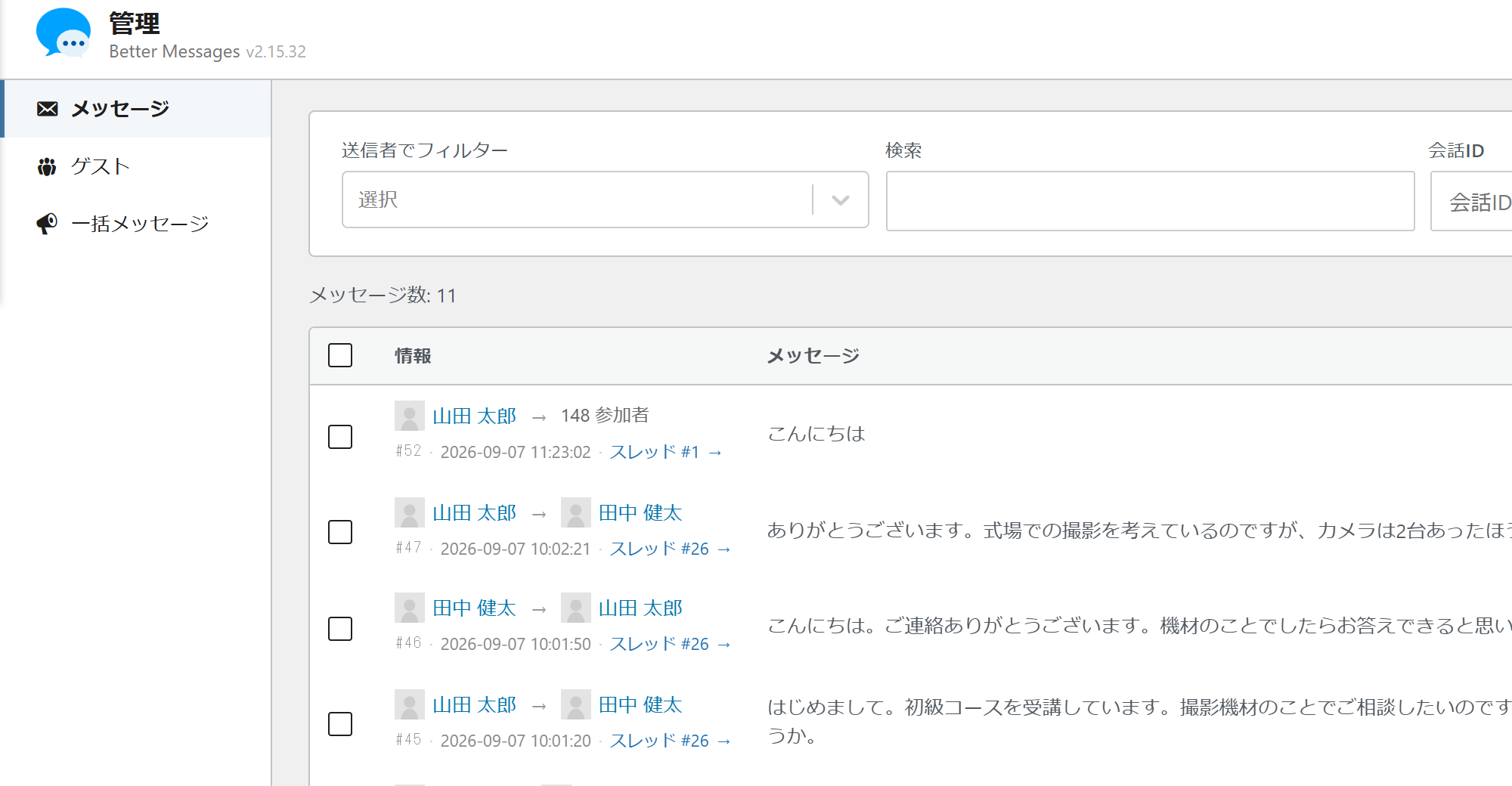Check the box for message #46
The image size is (1512, 786).
tap(340, 629)
